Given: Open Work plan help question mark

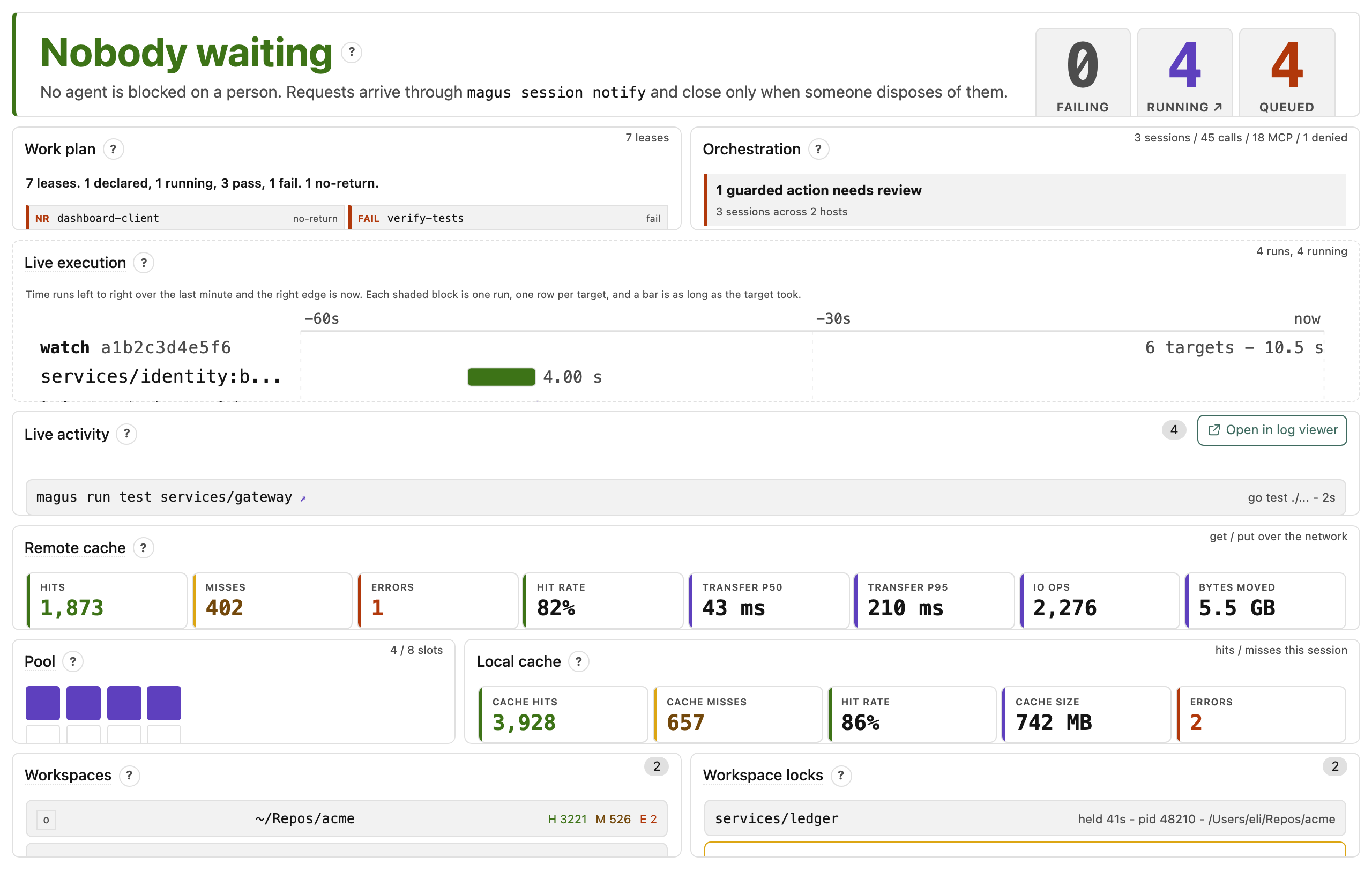Looking at the screenshot, I should (113, 150).
